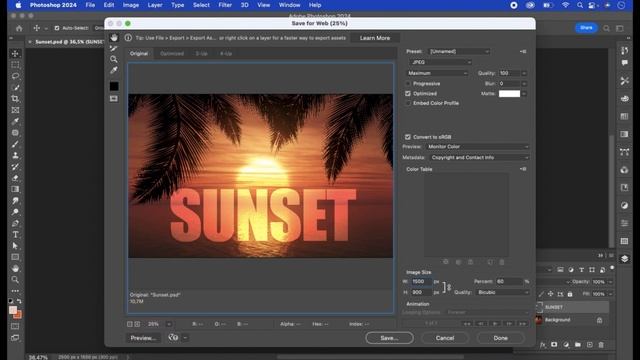Toggle constrain proportions link icon

449,287
